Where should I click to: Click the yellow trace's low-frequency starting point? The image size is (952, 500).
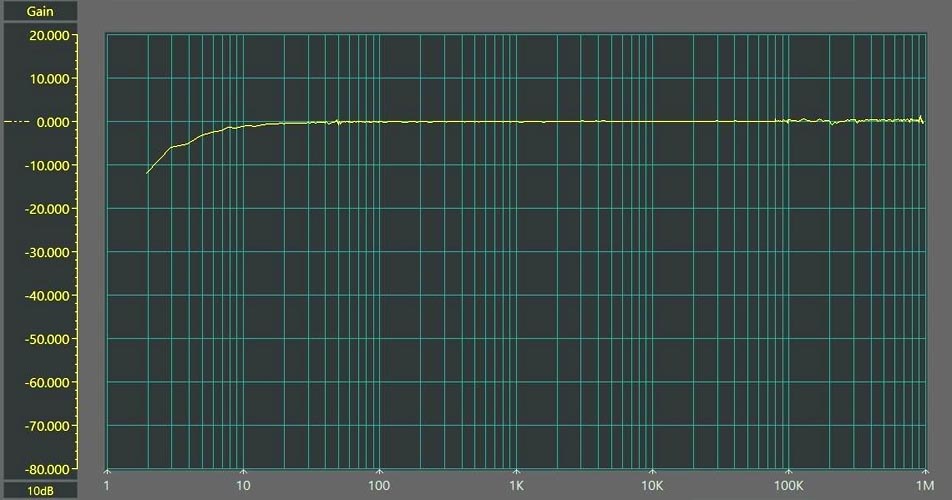click(148, 173)
